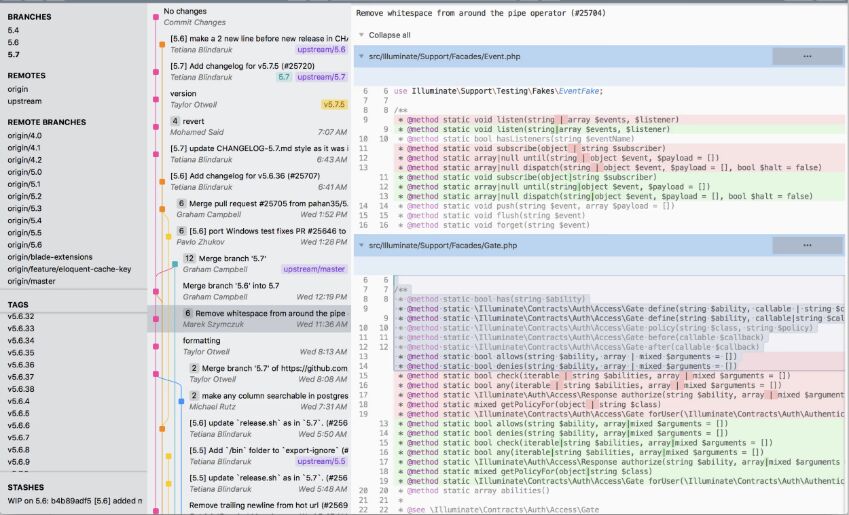
Task: Open the ellipsis menu for Event.php
Action: 807,56
